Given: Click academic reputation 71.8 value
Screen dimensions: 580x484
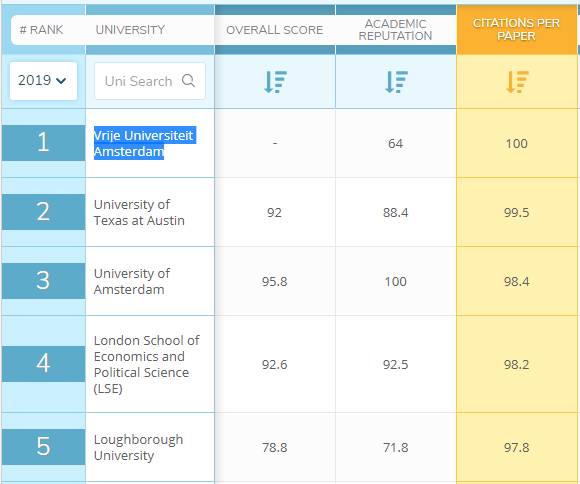Looking at the screenshot, I should point(395,447).
